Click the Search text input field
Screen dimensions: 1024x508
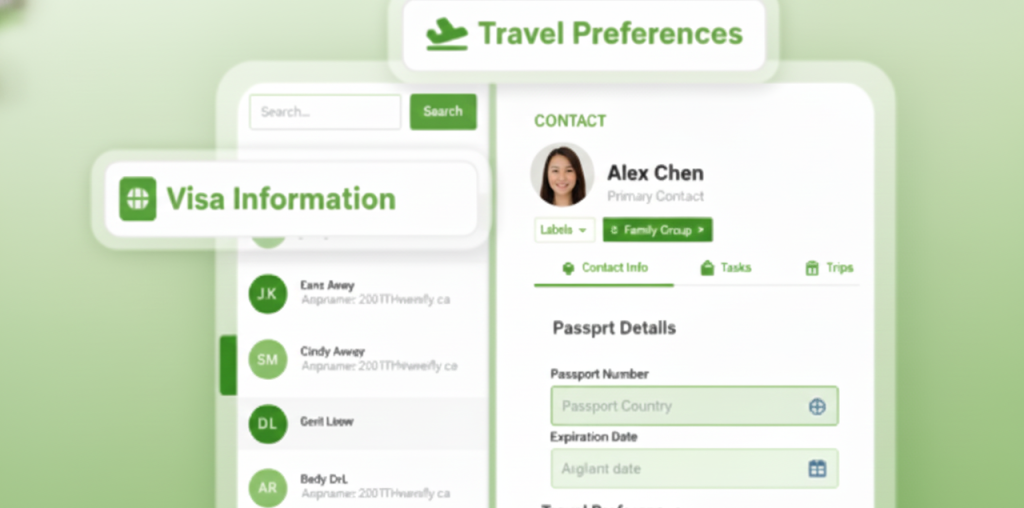[x=325, y=112]
